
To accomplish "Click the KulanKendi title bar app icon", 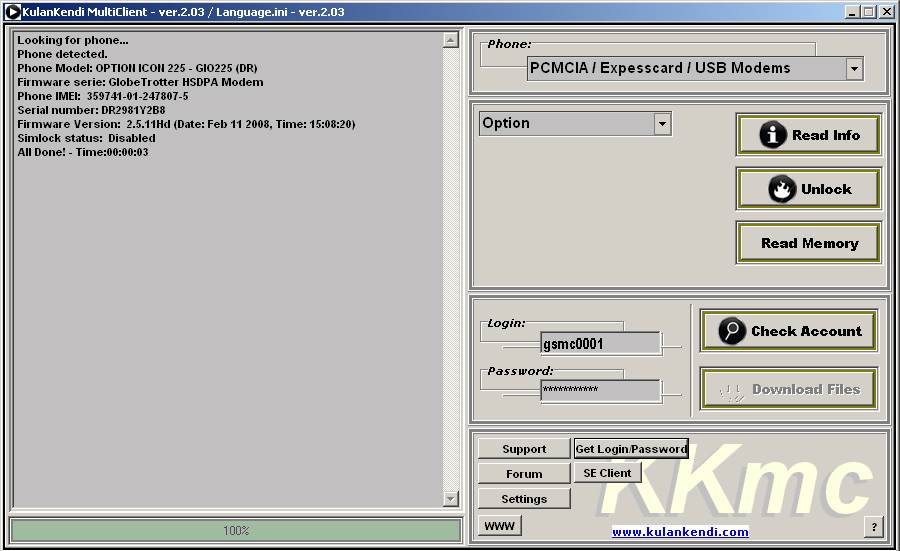I will pyautogui.click(x=13, y=11).
